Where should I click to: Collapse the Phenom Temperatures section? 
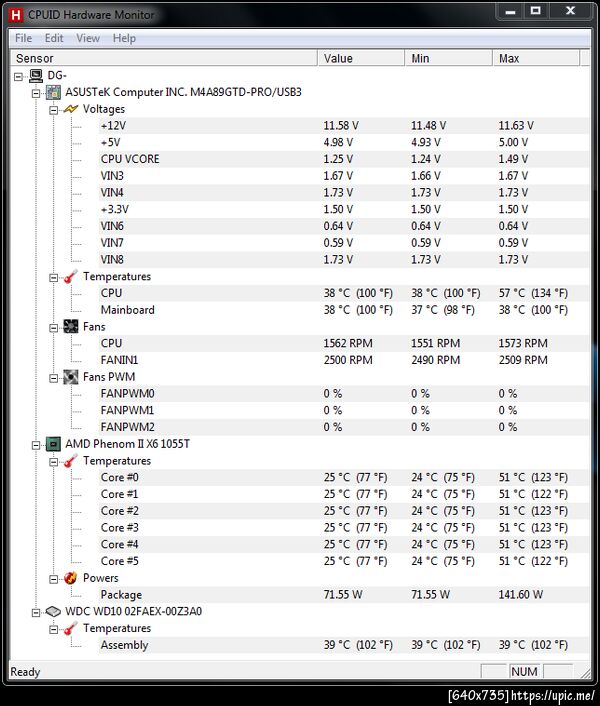pos(54,462)
